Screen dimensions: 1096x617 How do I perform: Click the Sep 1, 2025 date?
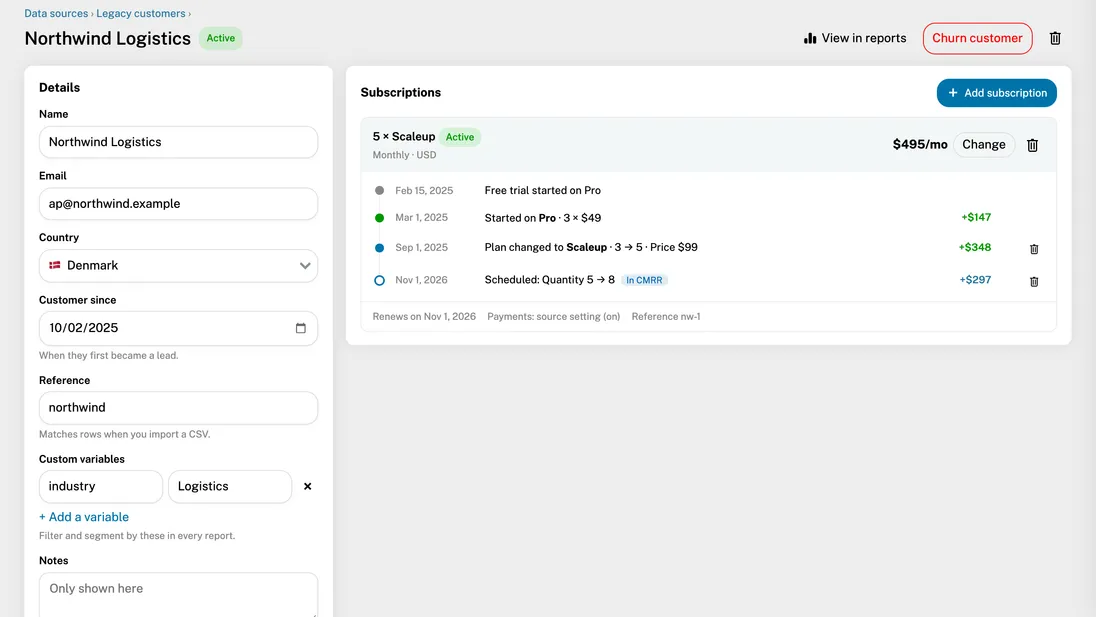(x=421, y=247)
